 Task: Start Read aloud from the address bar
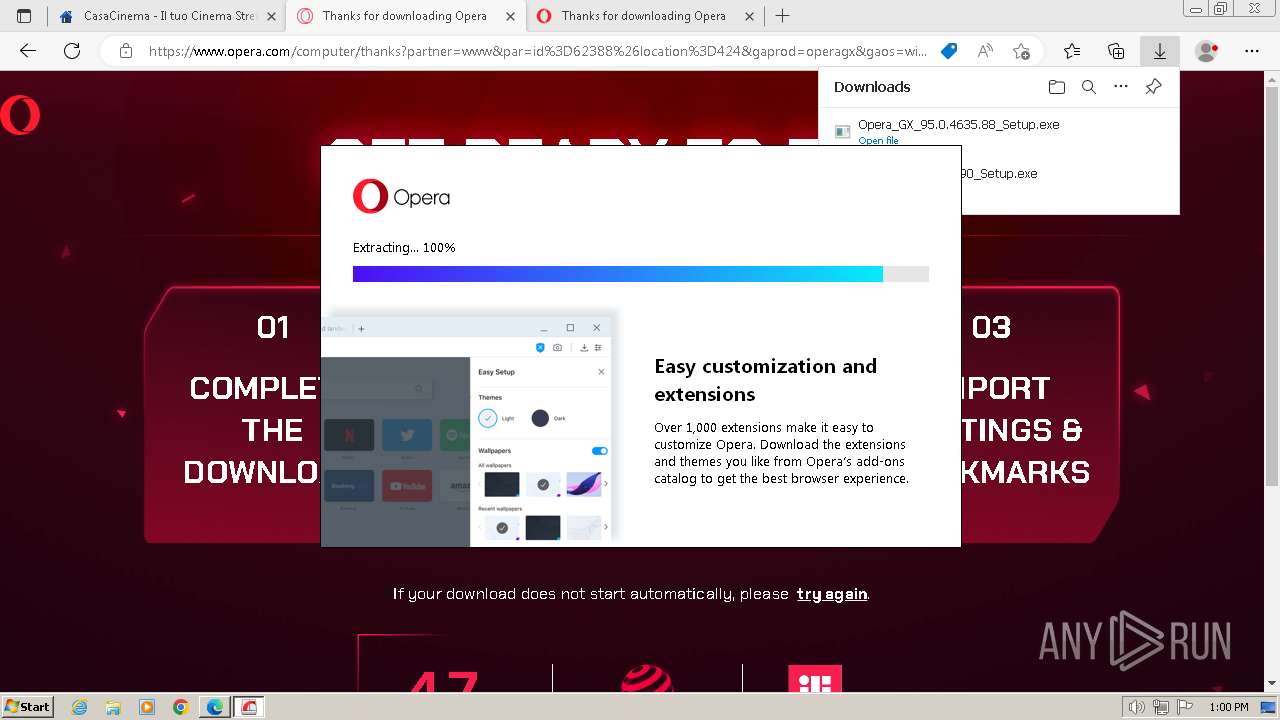(x=985, y=51)
